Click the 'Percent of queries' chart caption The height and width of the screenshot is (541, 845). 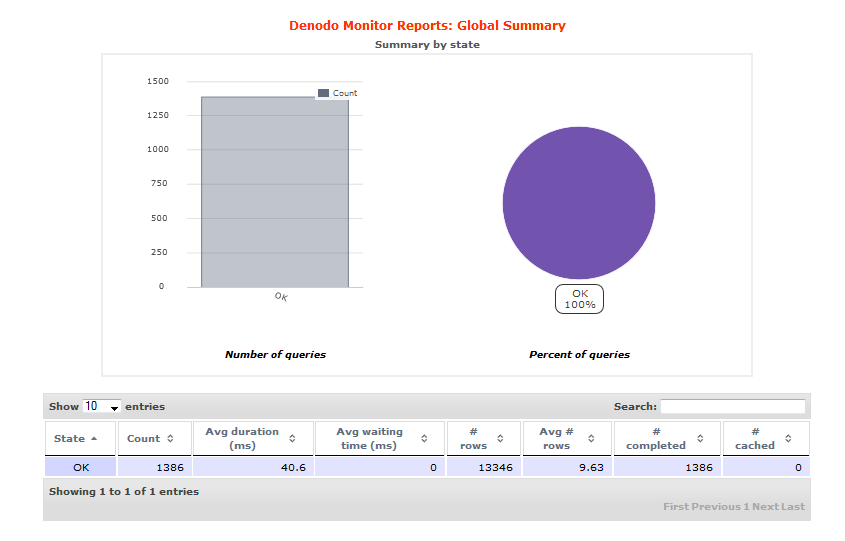point(579,355)
